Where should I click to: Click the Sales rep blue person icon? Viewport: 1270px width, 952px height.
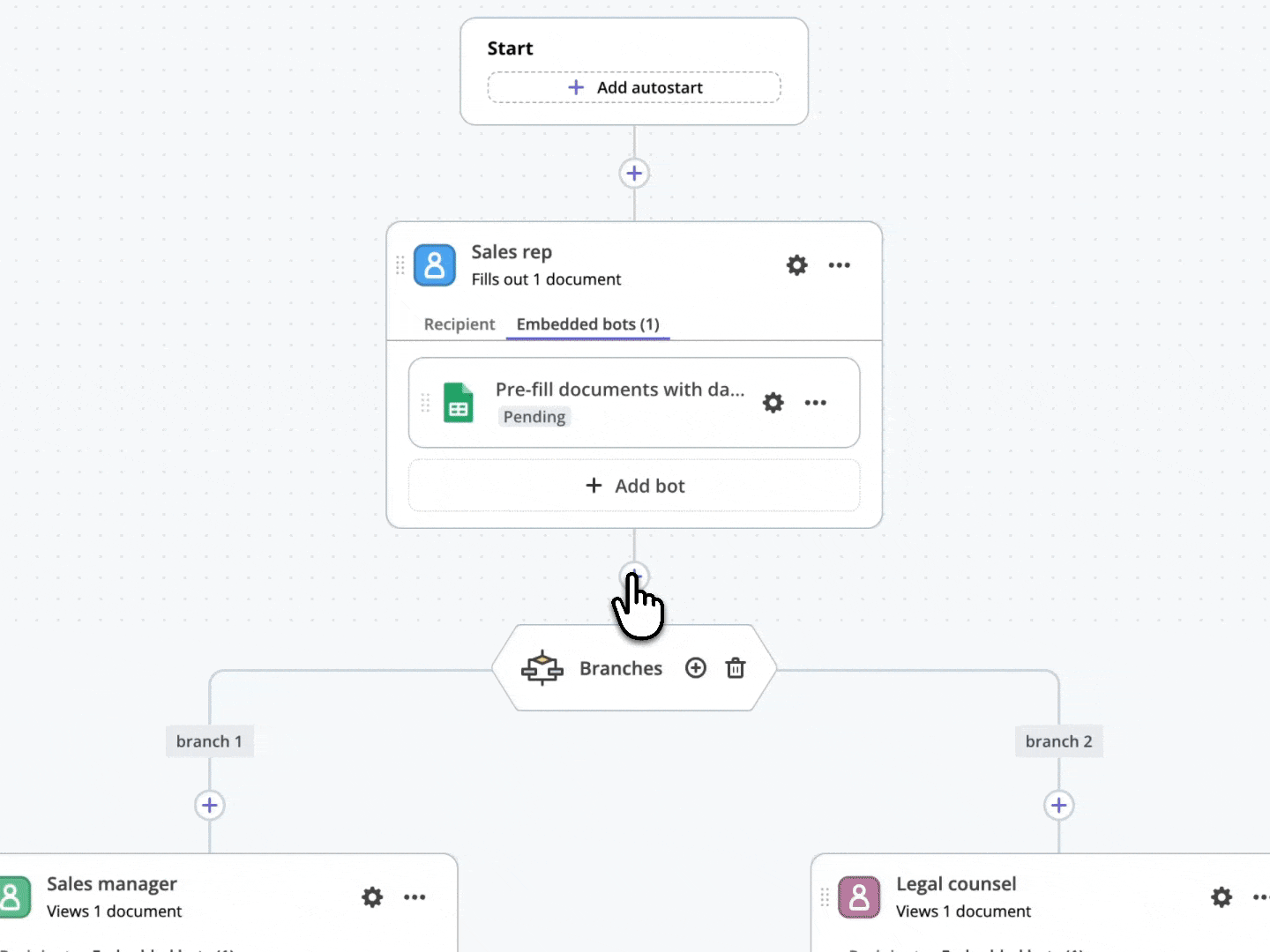[435, 265]
